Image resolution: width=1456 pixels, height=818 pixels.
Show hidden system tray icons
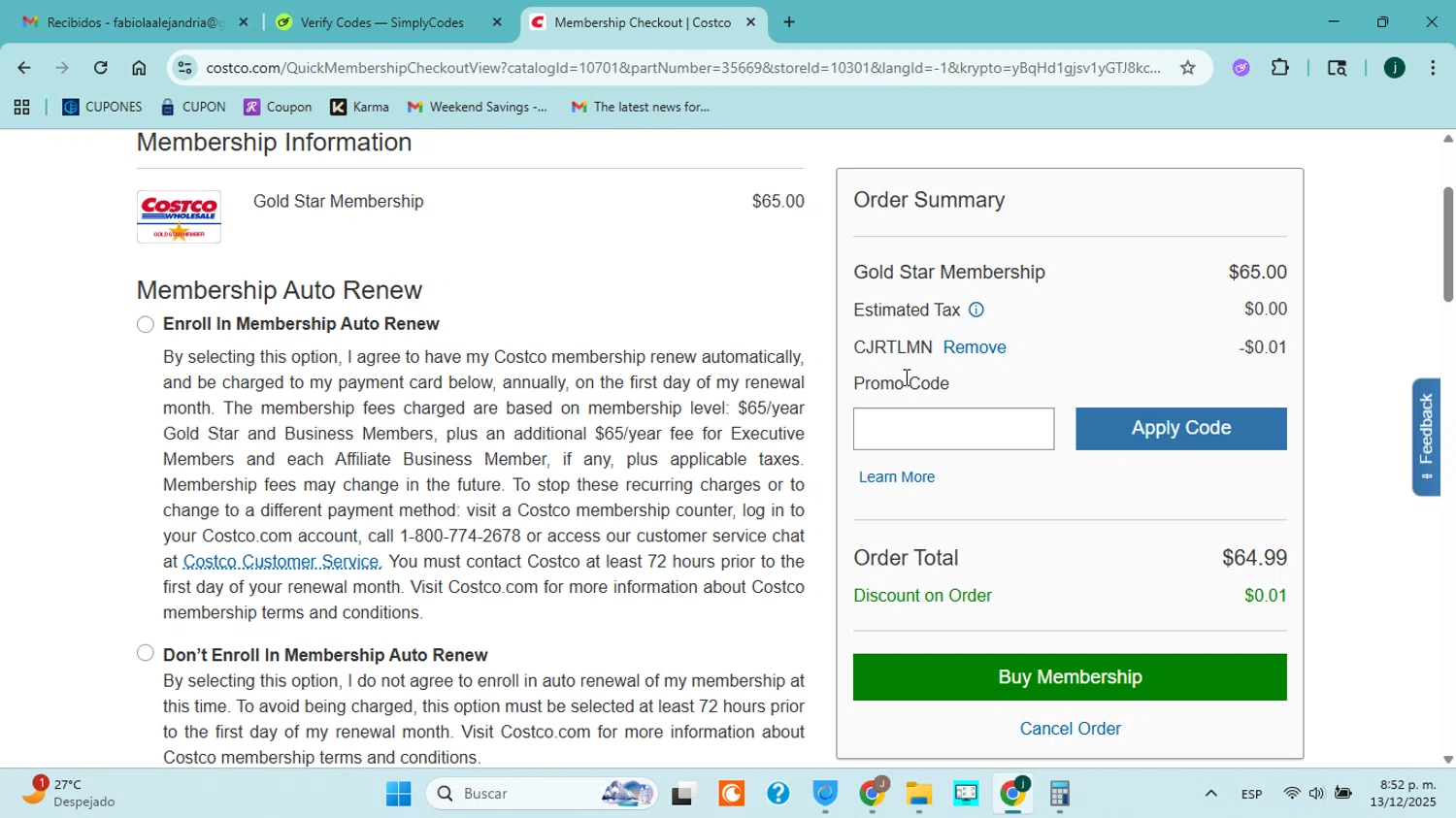pos(1210,795)
